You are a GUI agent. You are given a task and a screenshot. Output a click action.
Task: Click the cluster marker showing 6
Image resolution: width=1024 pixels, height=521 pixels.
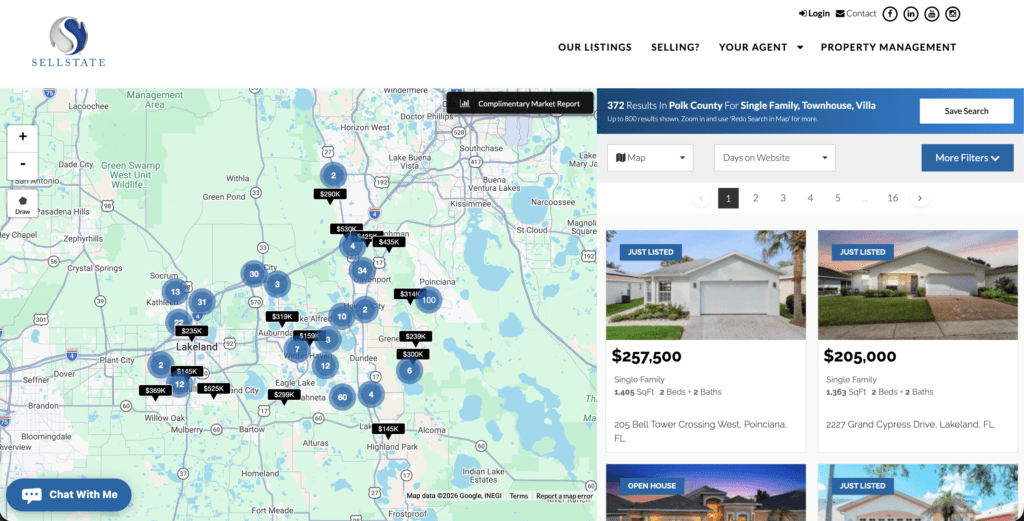coord(409,371)
